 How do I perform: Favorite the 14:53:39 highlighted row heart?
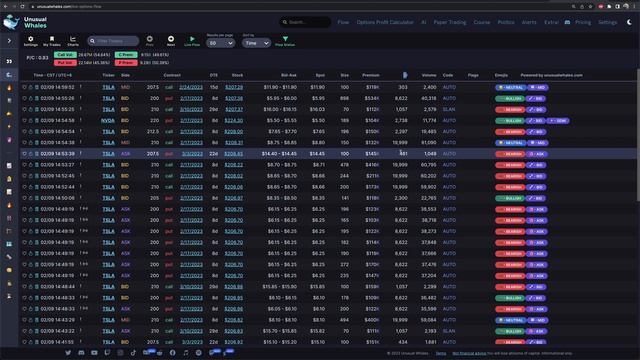pyautogui.click(x=24, y=154)
